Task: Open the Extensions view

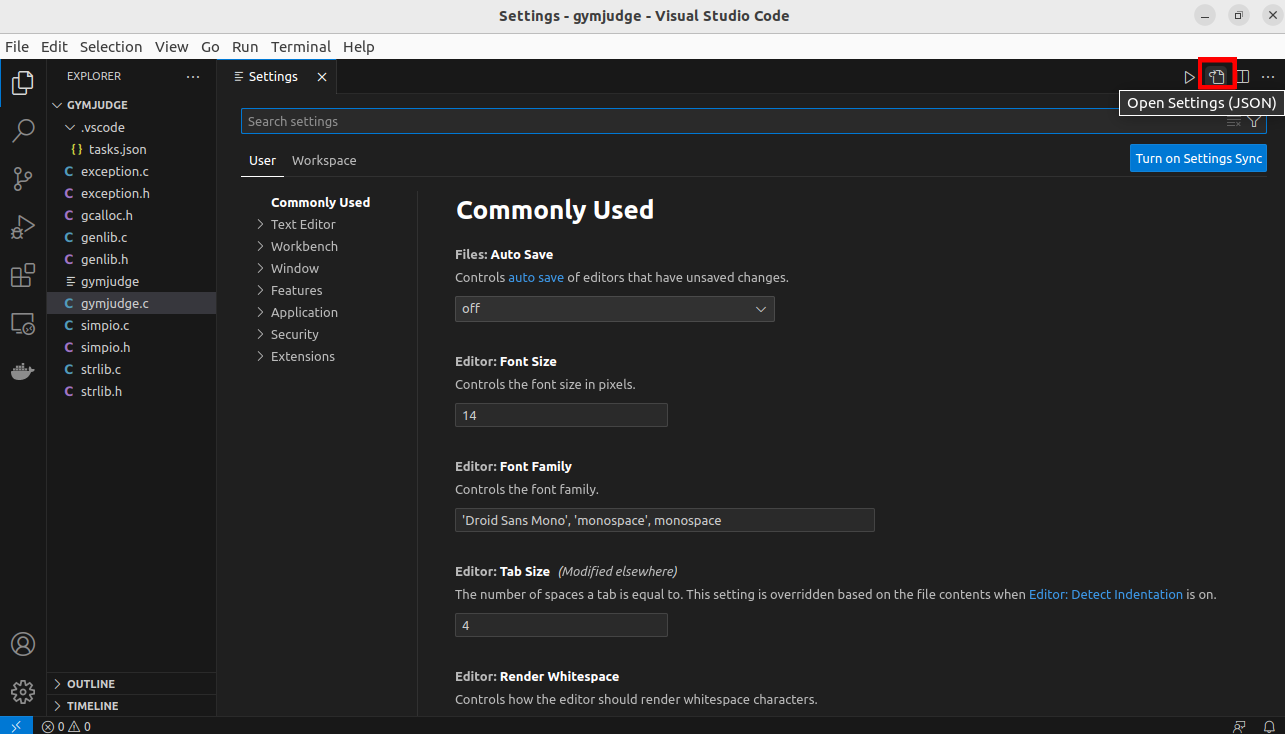Action: (22, 276)
